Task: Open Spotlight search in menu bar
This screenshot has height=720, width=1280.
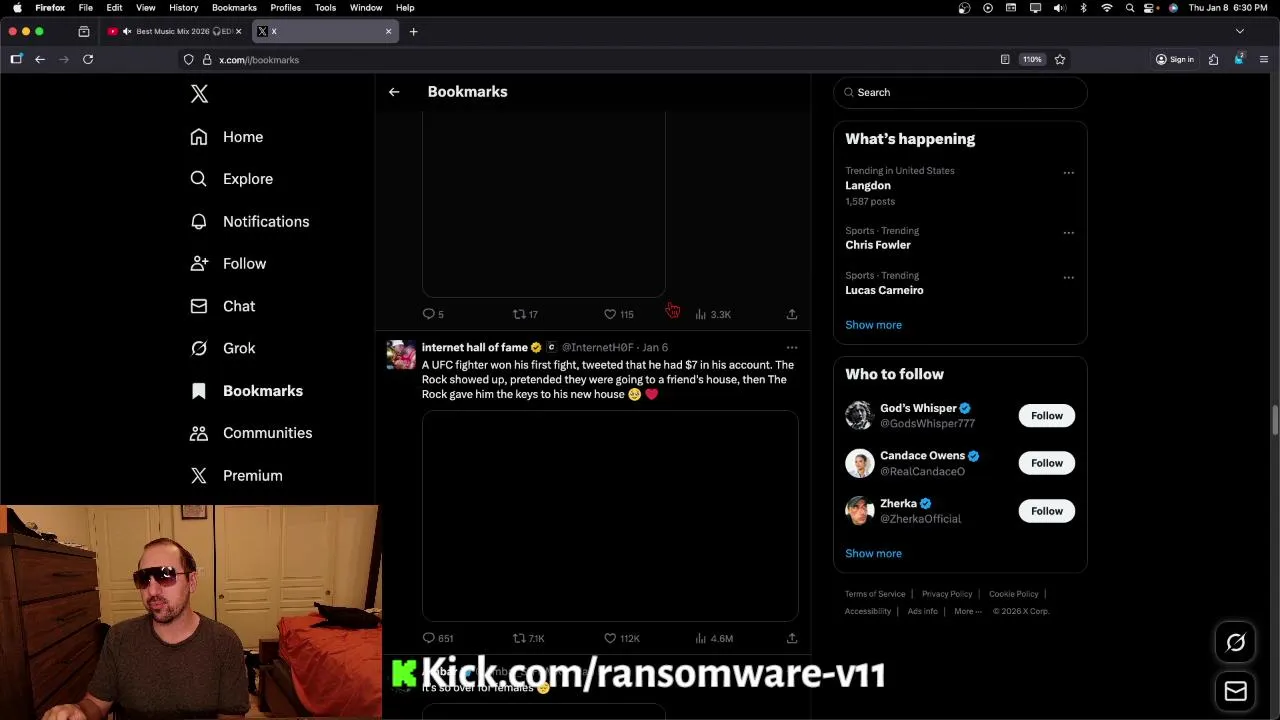Action: (1130, 8)
